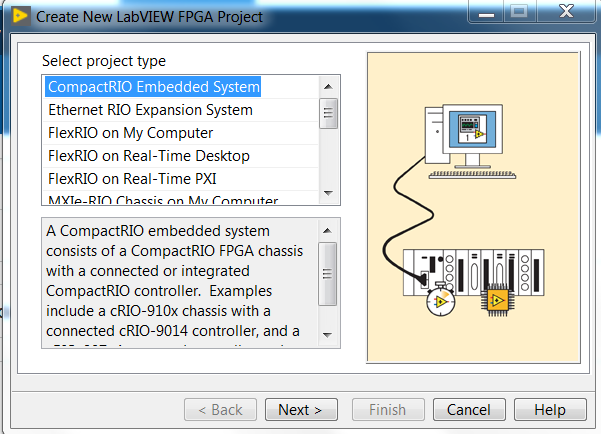
Task: Click the Next > button
Action: [x=301, y=410]
